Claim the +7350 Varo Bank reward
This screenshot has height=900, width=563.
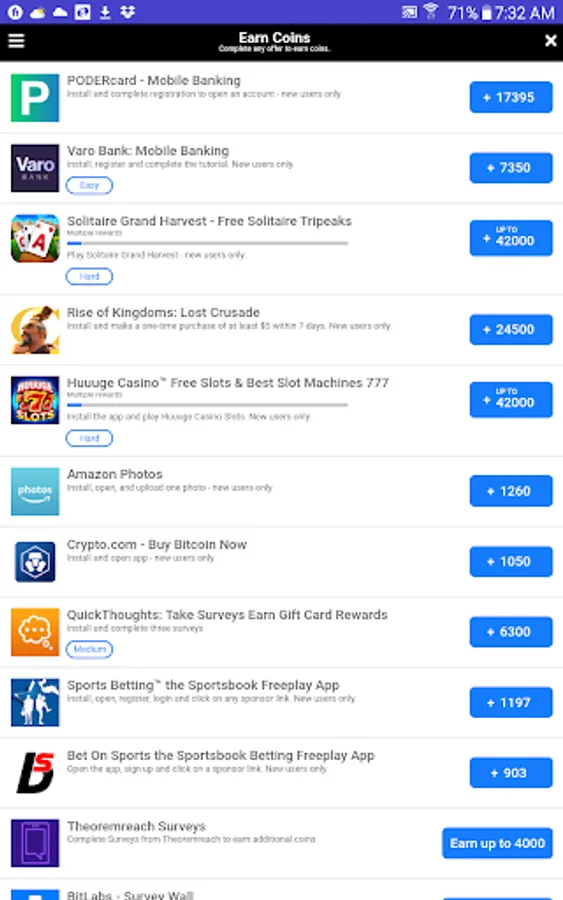pos(511,168)
